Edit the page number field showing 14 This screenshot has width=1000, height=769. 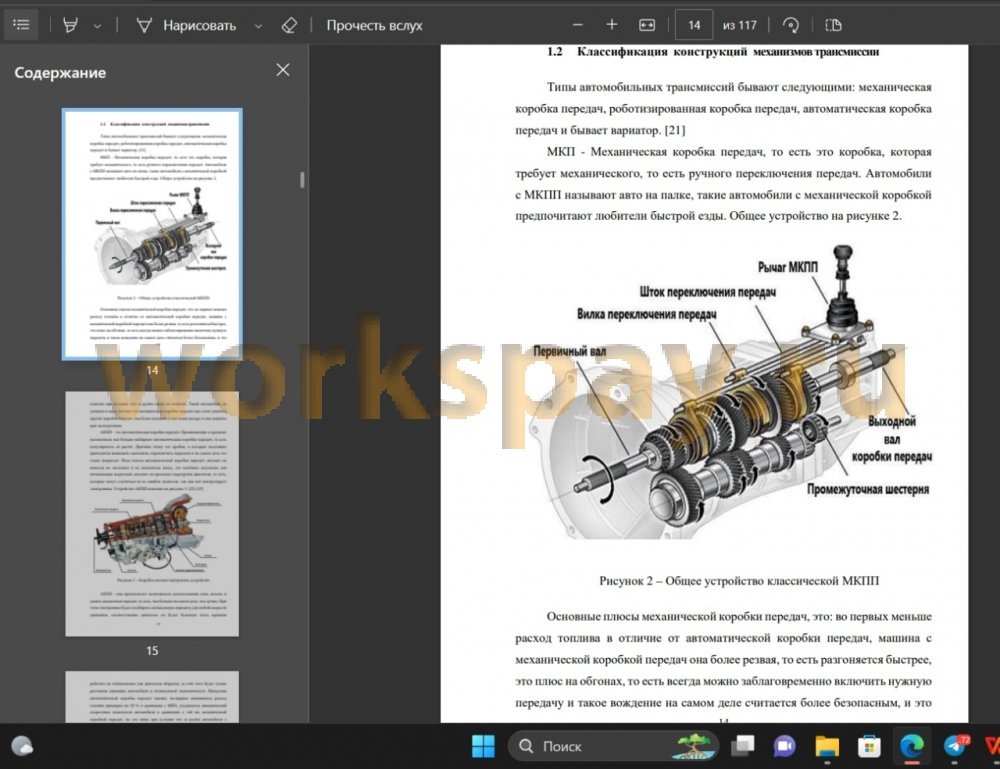[694, 25]
